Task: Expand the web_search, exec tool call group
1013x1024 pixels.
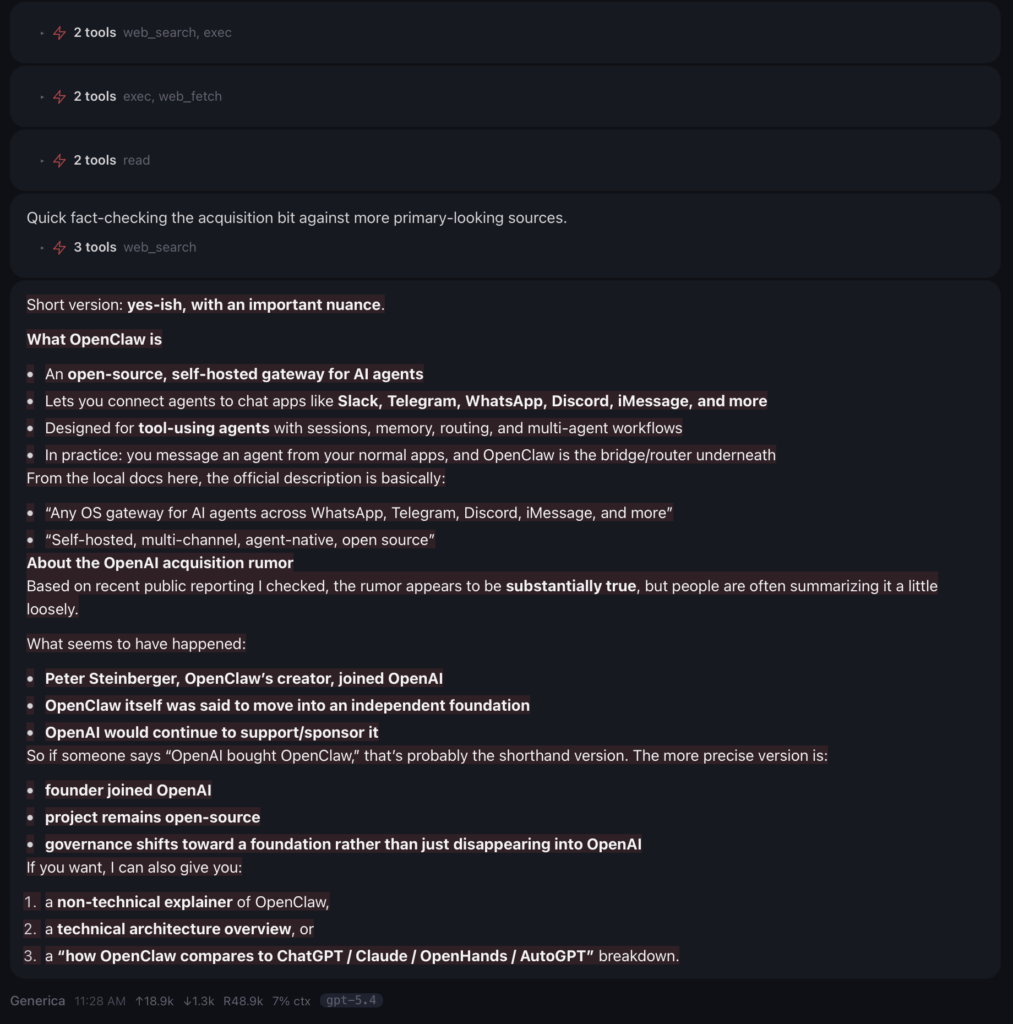Action: [x=152, y=33]
